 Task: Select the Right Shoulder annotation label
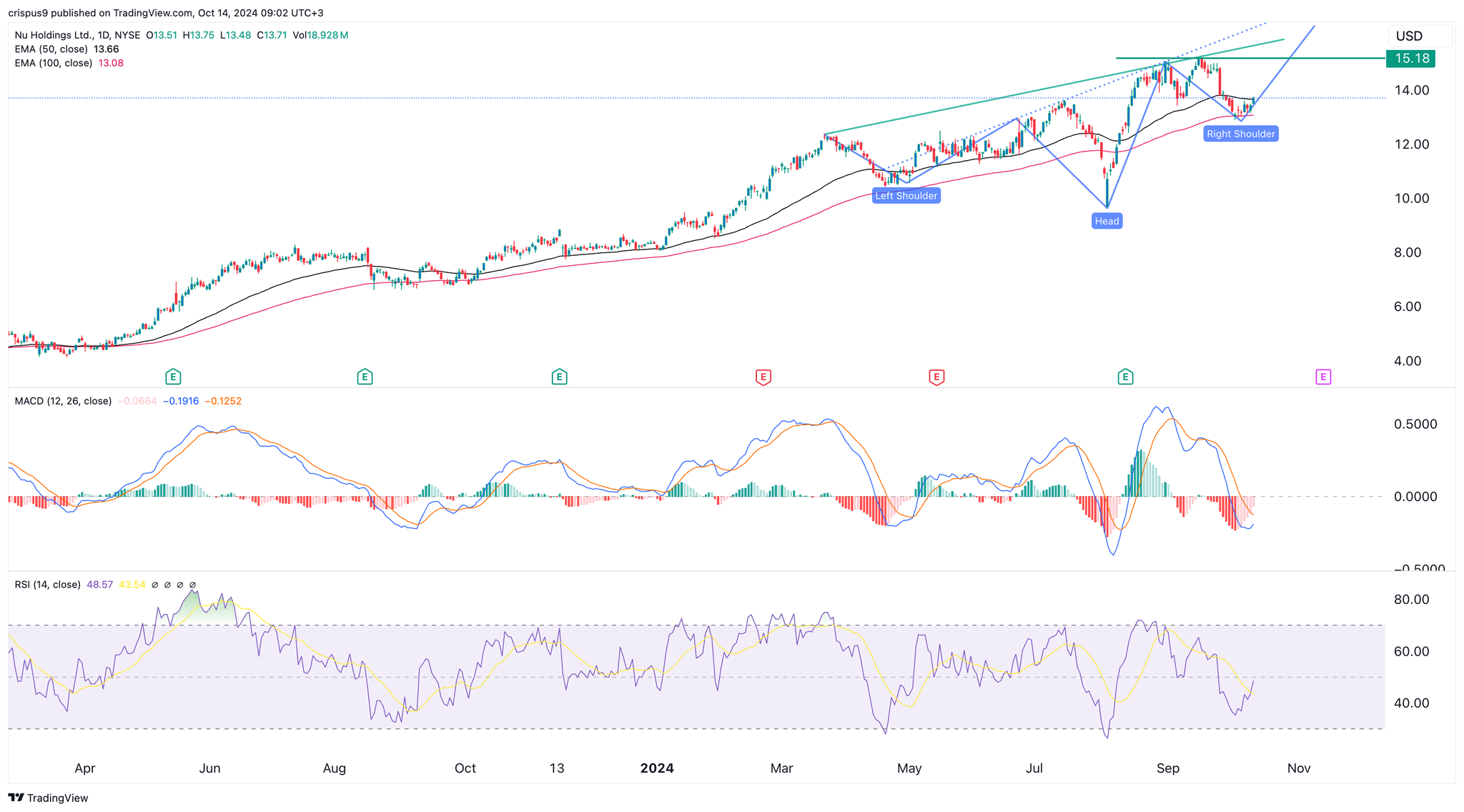point(1240,133)
